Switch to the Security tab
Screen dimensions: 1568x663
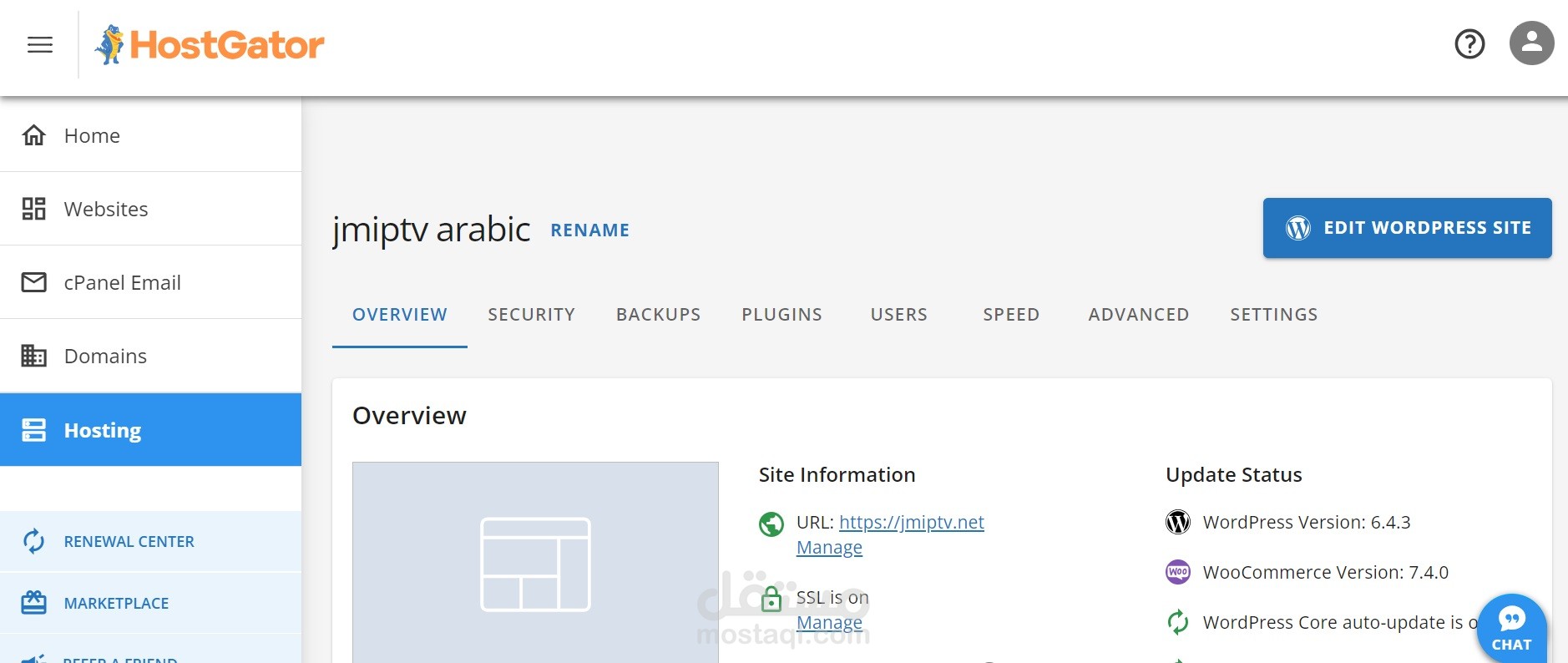[532, 315]
